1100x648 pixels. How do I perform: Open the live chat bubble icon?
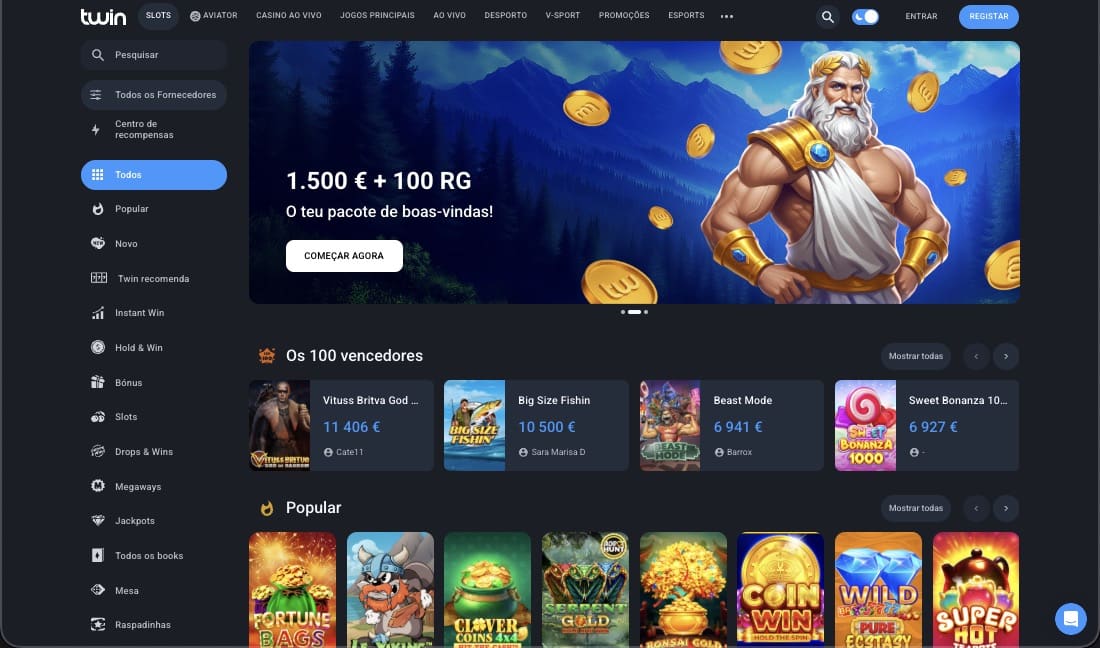pos(1071,619)
